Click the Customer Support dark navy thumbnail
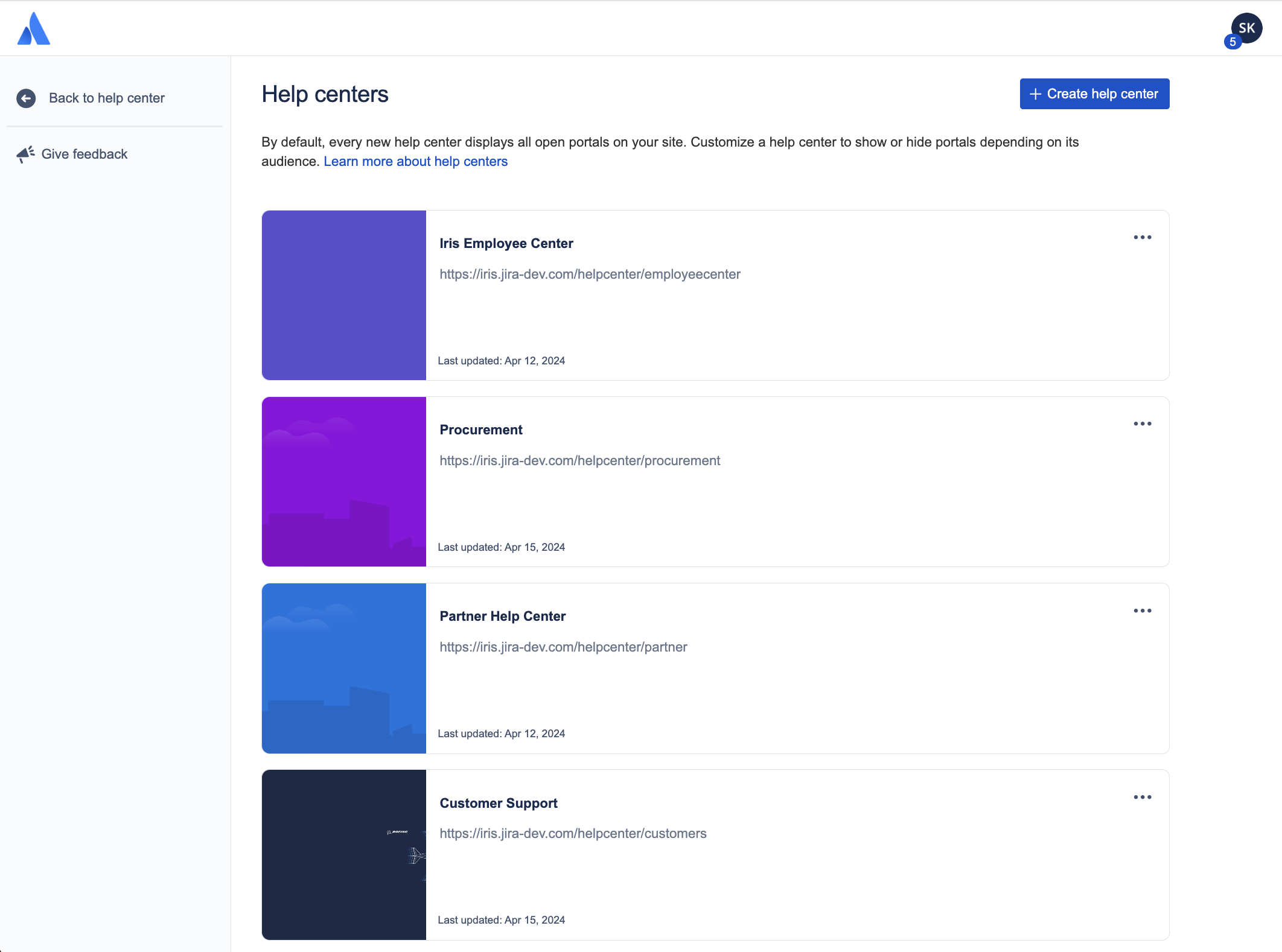The height and width of the screenshot is (952, 1282). point(344,855)
